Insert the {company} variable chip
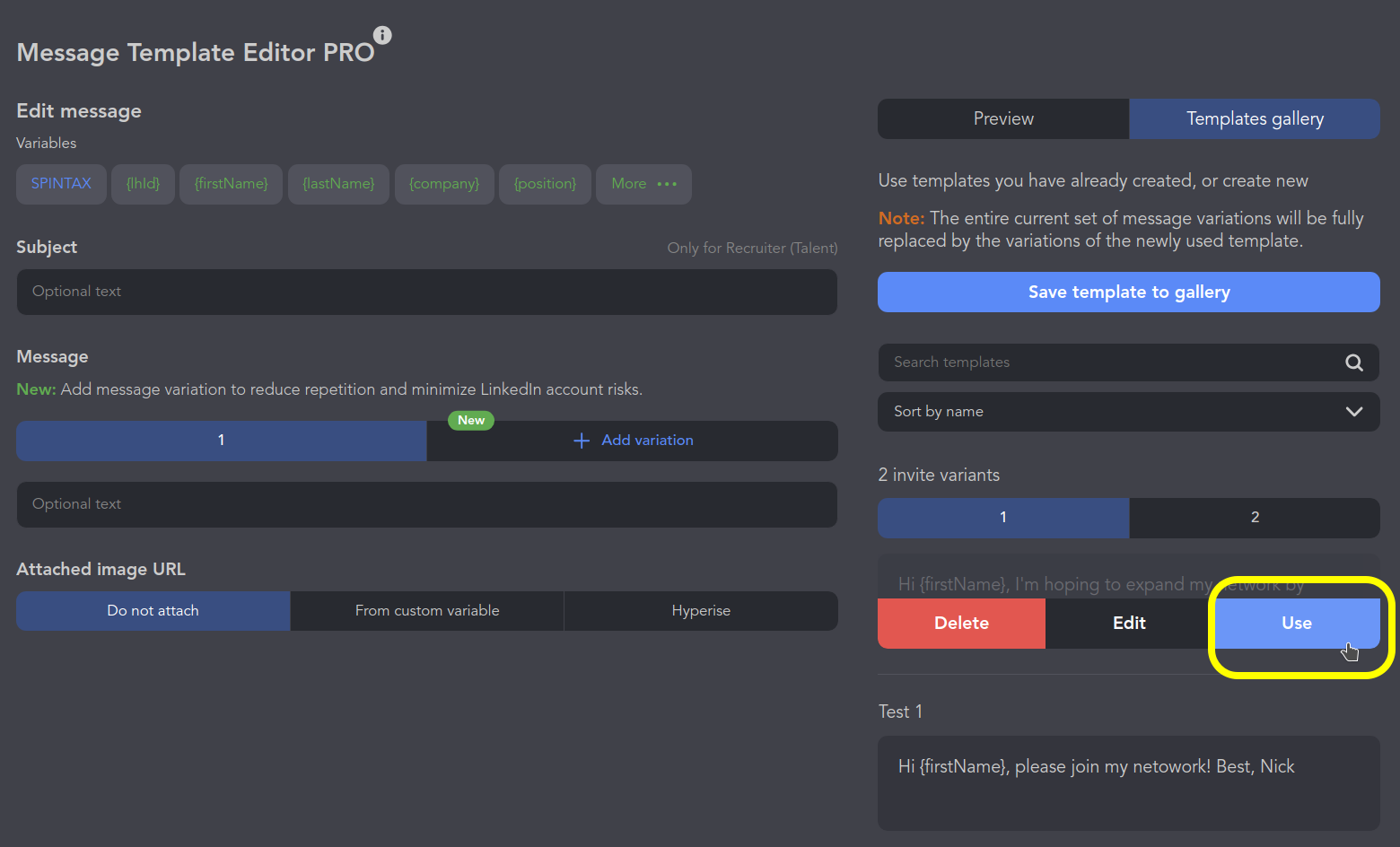 (x=444, y=184)
